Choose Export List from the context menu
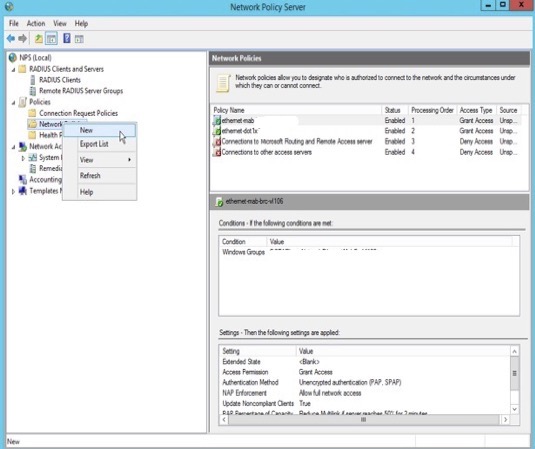The width and height of the screenshot is (535, 449). tap(100, 144)
